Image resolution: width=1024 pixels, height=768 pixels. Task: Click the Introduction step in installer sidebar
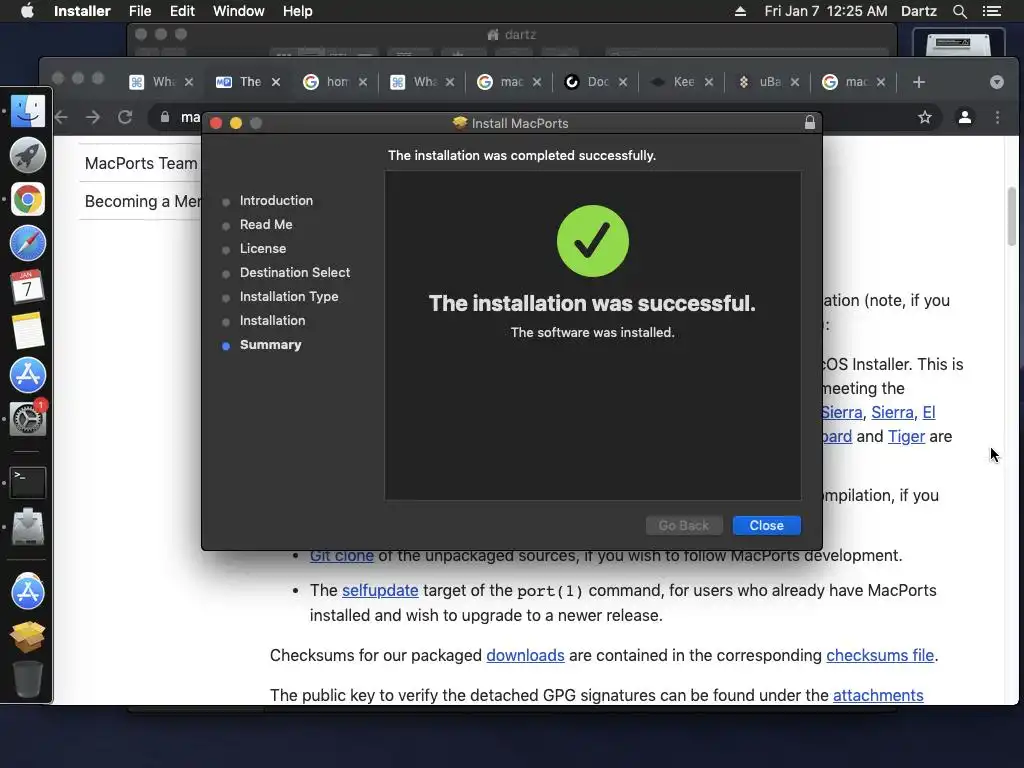[x=276, y=200]
